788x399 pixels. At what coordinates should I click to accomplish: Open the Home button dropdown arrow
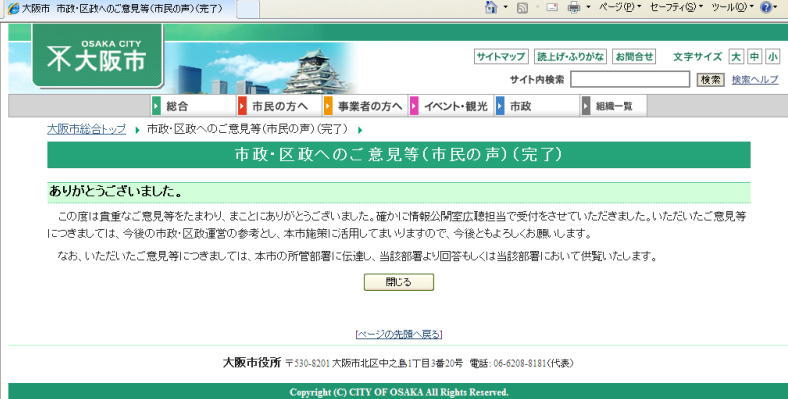click(506, 8)
